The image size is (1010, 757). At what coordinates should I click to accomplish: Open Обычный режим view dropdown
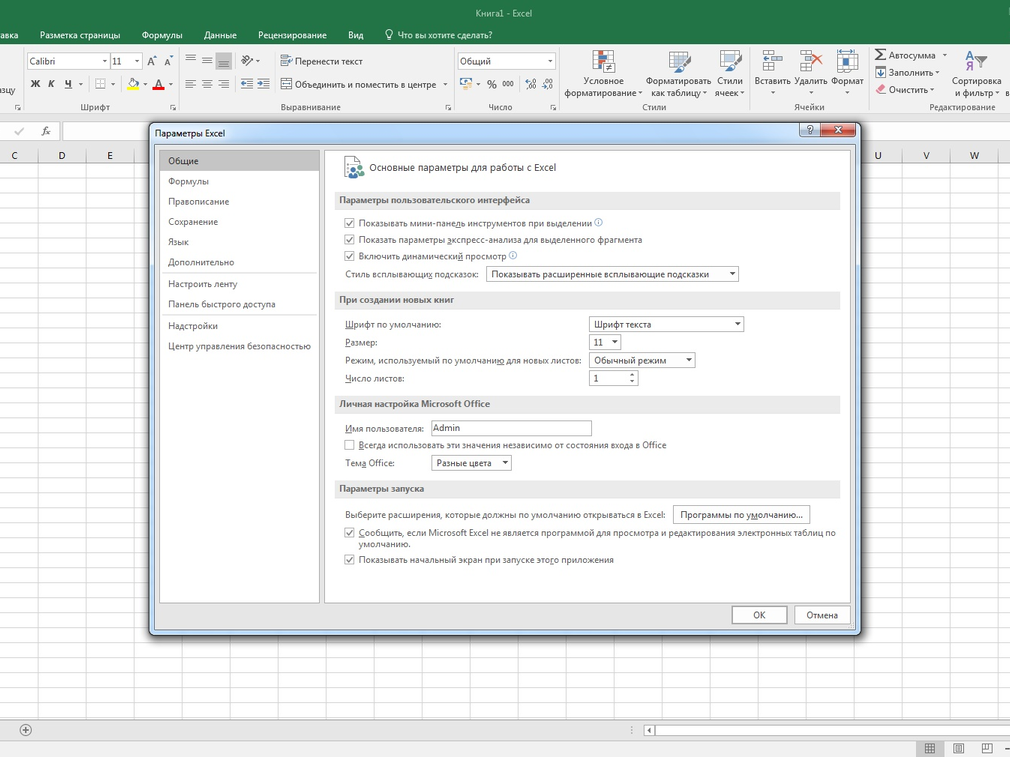coord(642,360)
